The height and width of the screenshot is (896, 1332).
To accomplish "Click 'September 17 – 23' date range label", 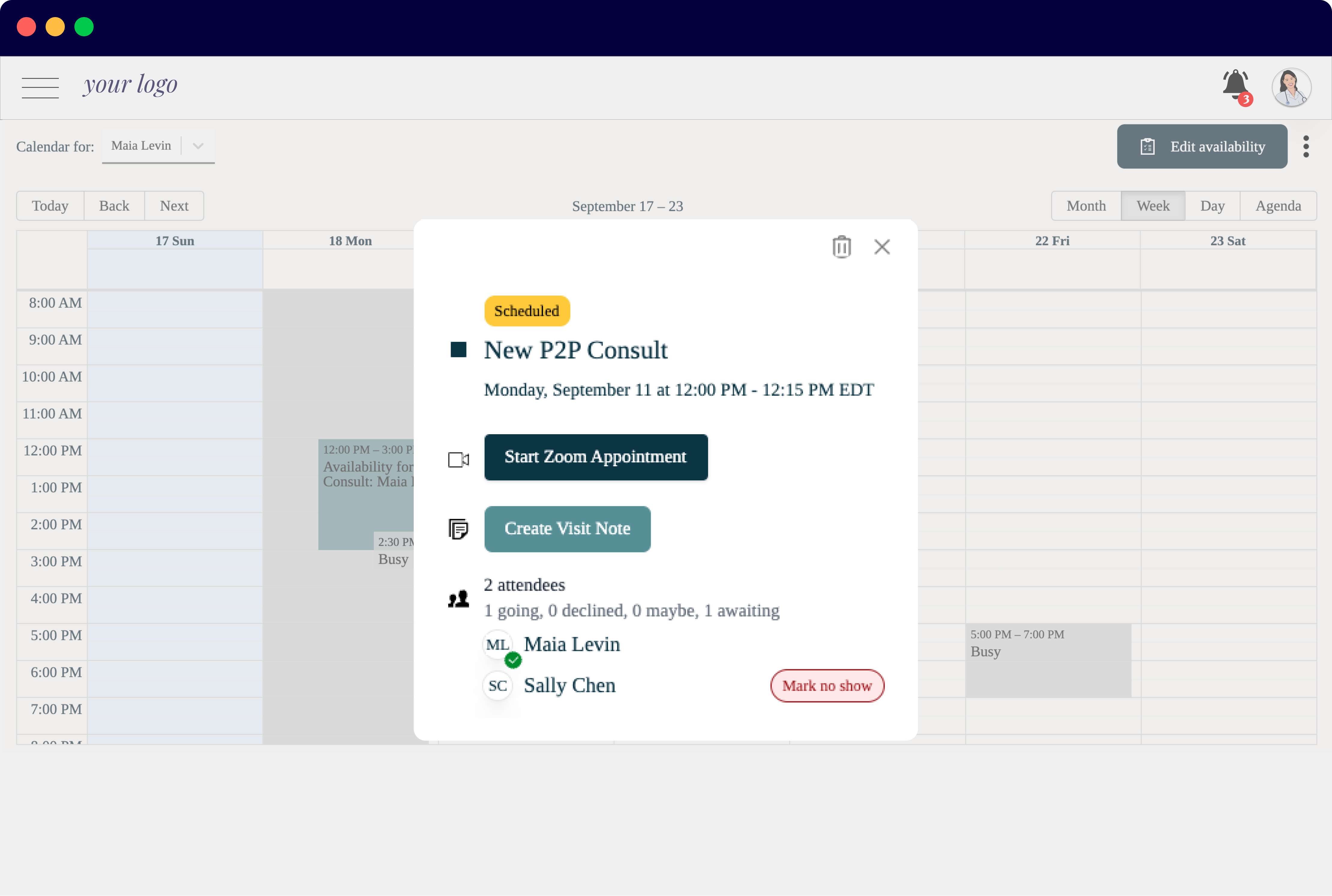I will 627,206.
